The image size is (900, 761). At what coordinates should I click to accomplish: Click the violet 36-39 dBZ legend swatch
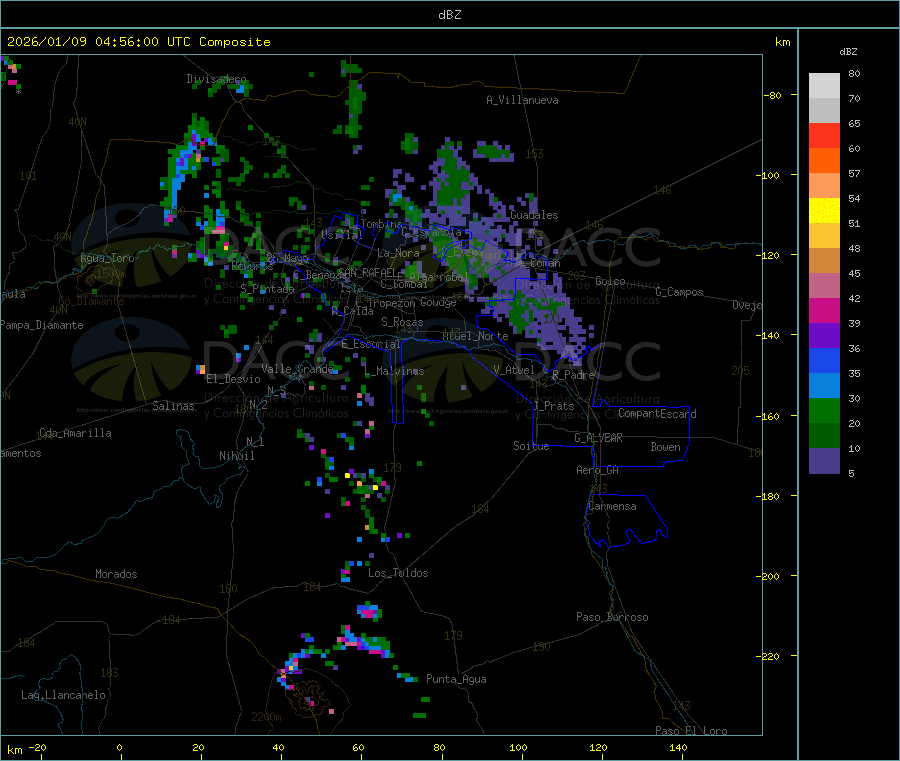pyautogui.click(x=824, y=336)
